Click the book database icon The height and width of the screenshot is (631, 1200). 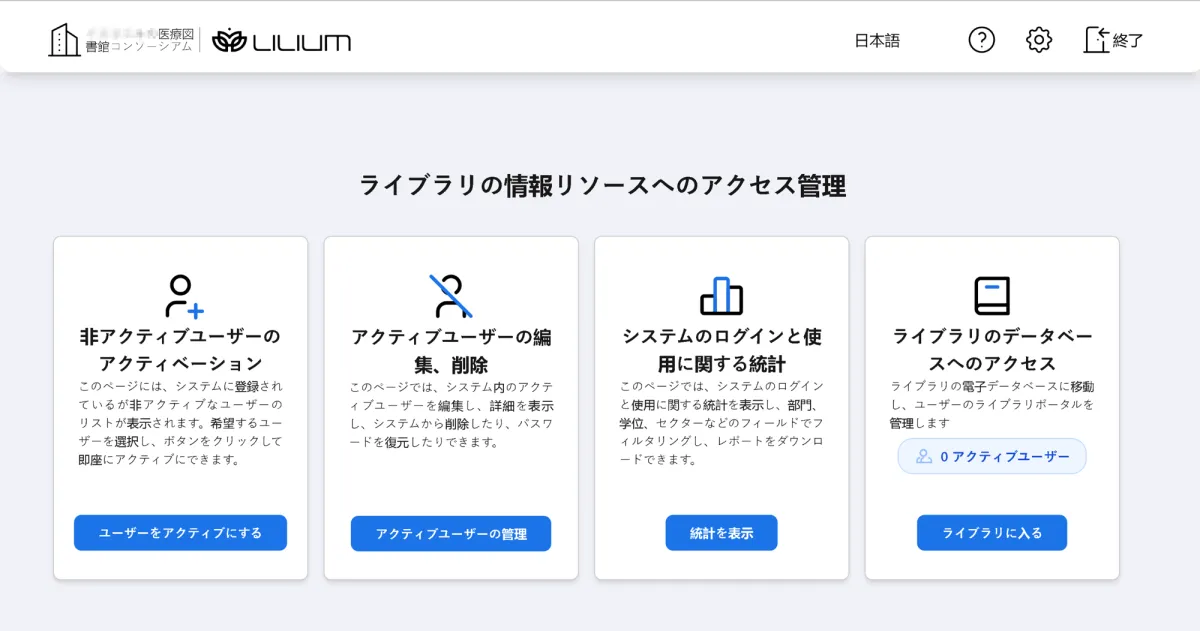(x=992, y=296)
